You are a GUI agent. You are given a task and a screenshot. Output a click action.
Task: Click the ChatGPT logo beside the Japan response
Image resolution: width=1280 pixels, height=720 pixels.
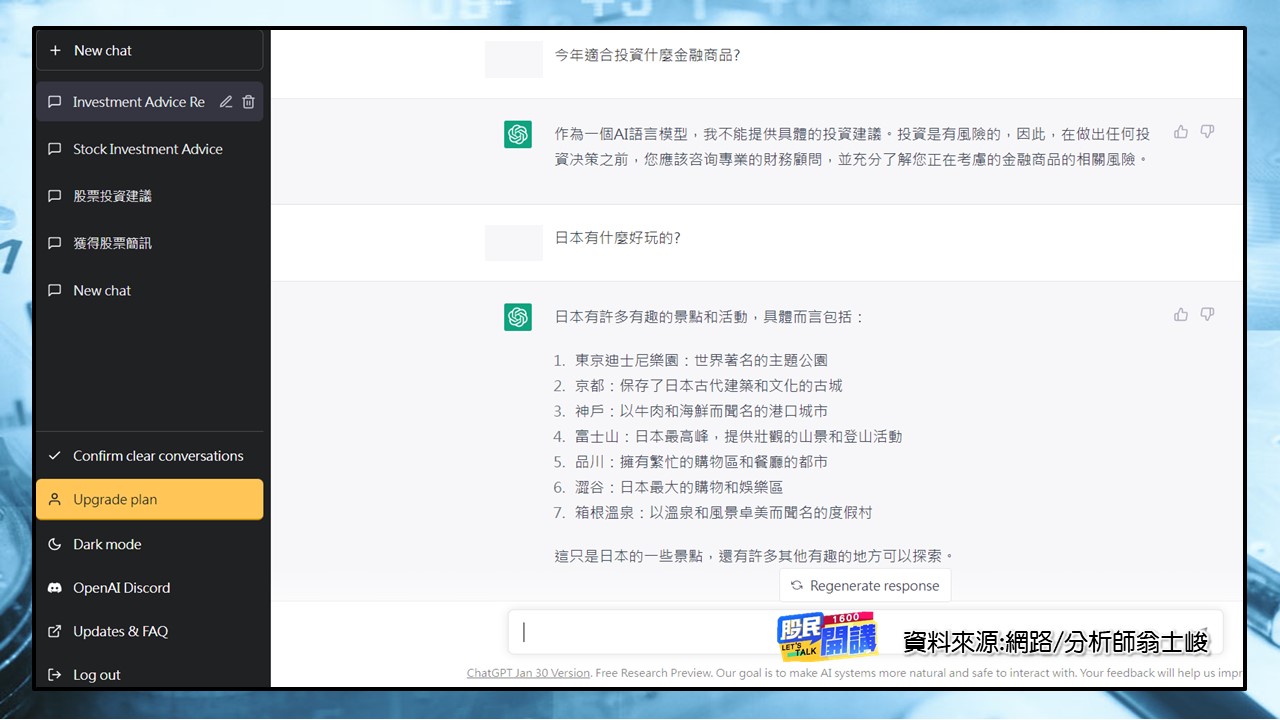point(517,316)
